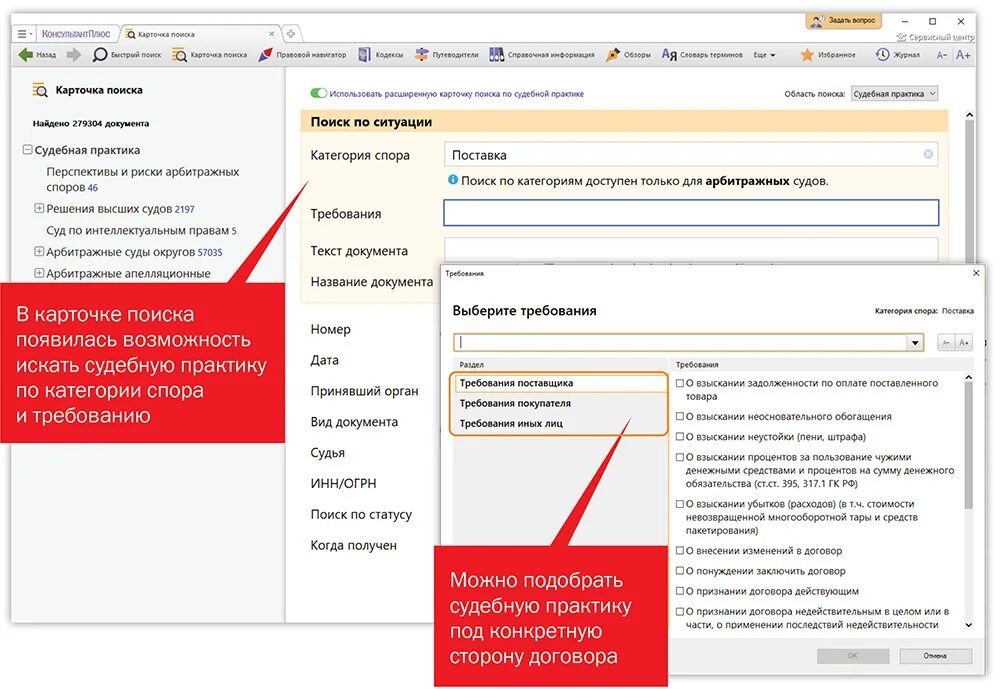The height and width of the screenshot is (689, 1000).
Task: Add a new tab with plus icon
Action: 290,34
